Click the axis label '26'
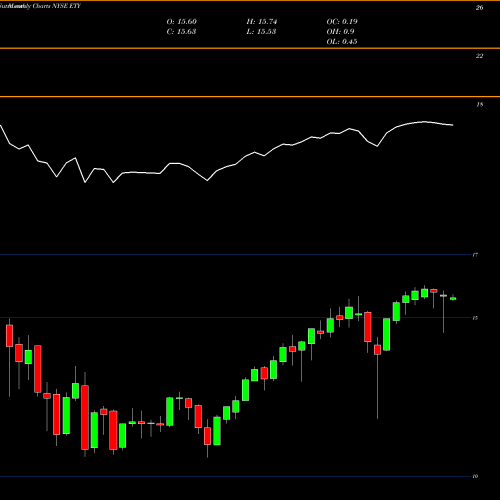The width and height of the screenshot is (500, 500). pyautogui.click(x=479, y=8)
